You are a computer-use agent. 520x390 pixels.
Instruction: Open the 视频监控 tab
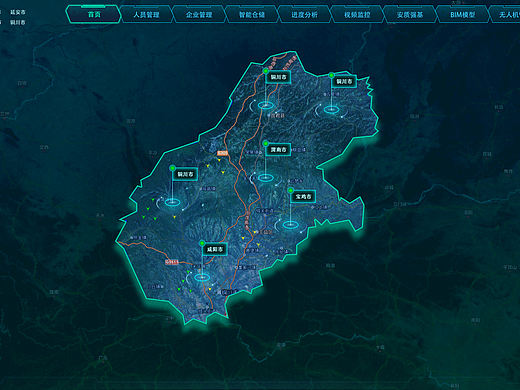pos(357,14)
